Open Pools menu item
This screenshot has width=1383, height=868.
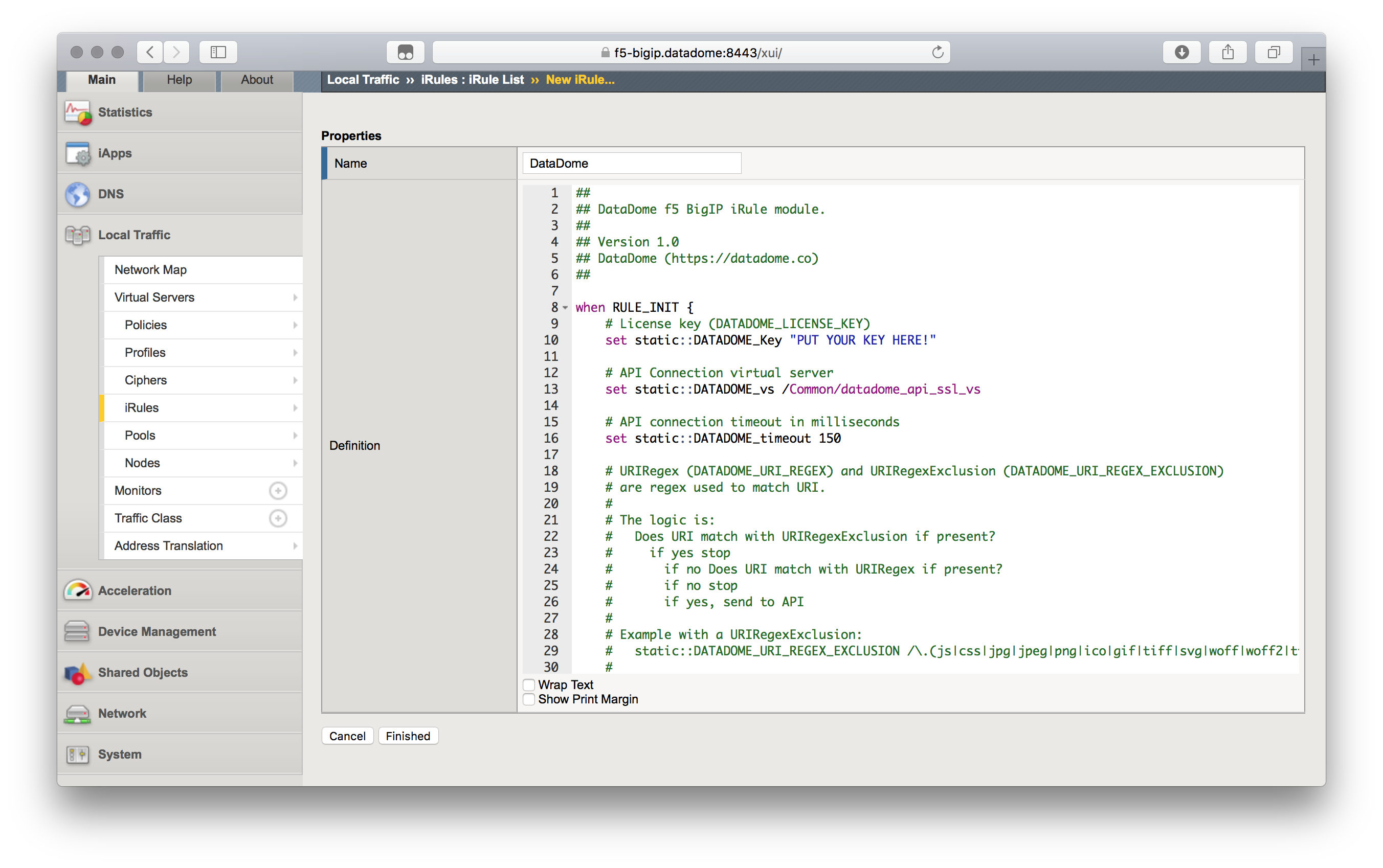click(204, 435)
